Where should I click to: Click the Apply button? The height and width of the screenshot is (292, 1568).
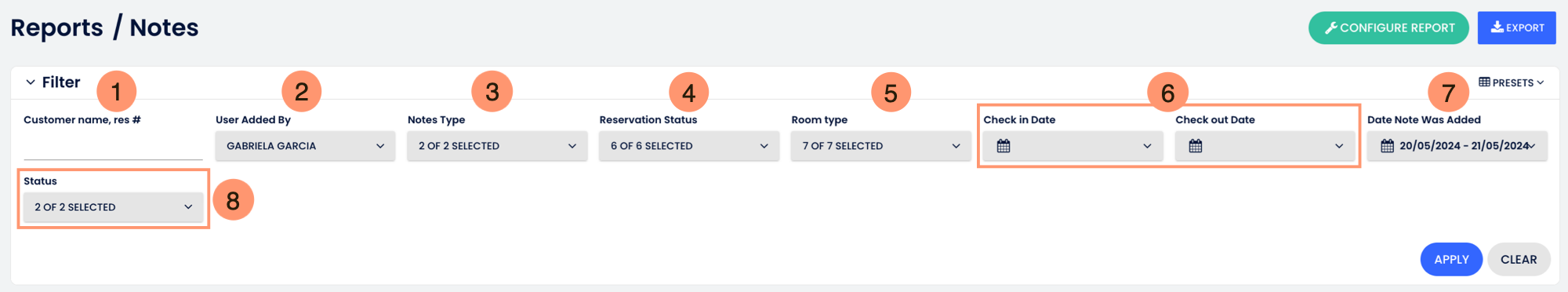(x=1451, y=259)
